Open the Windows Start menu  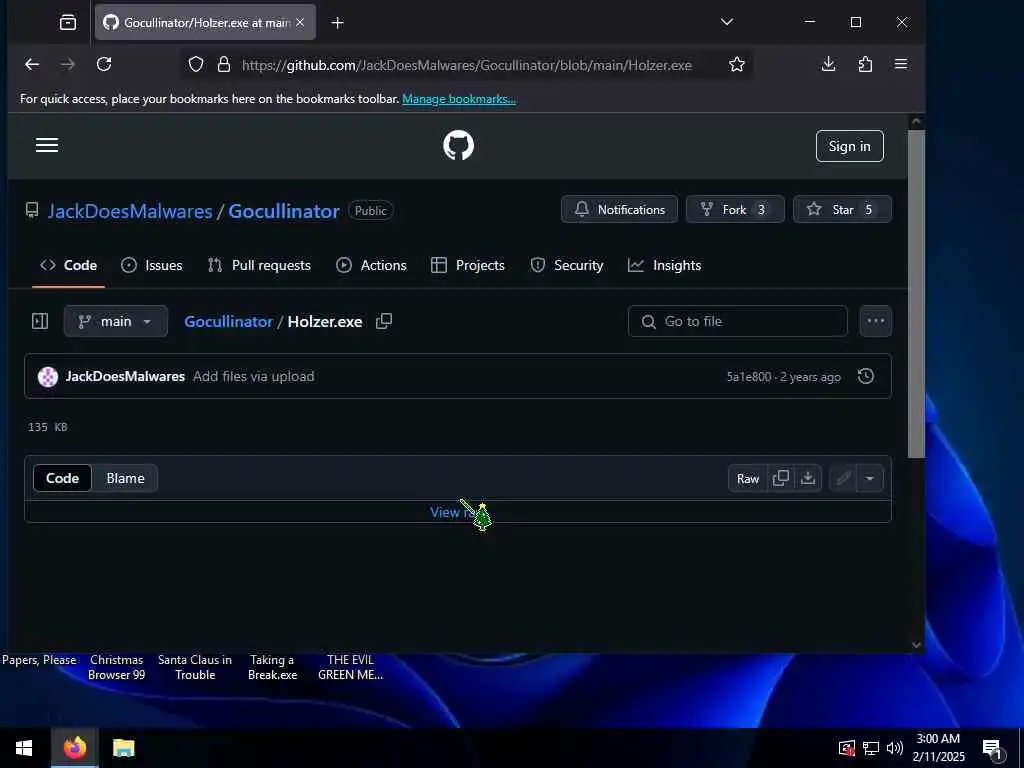click(x=24, y=748)
